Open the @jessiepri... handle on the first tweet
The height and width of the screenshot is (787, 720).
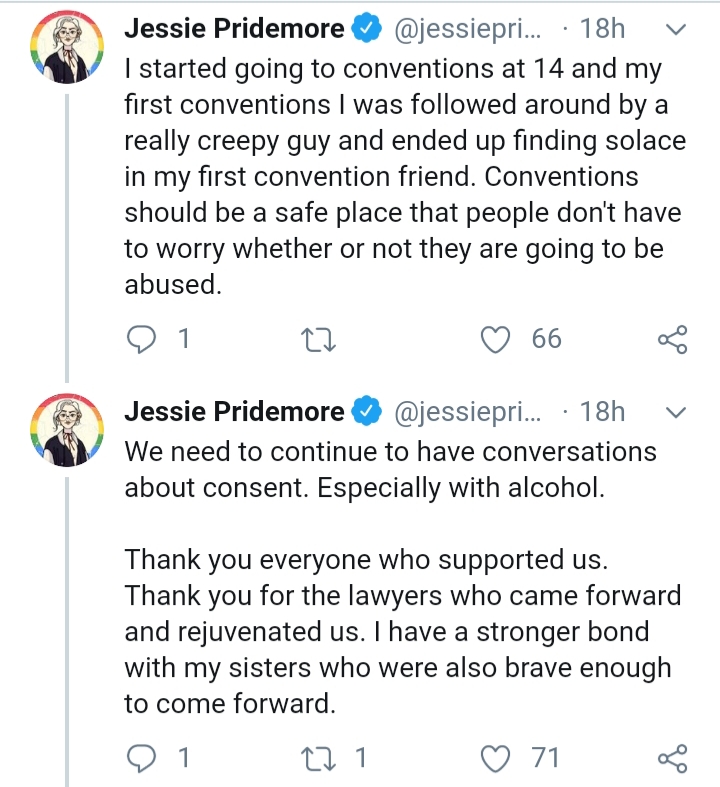[x=468, y=29]
